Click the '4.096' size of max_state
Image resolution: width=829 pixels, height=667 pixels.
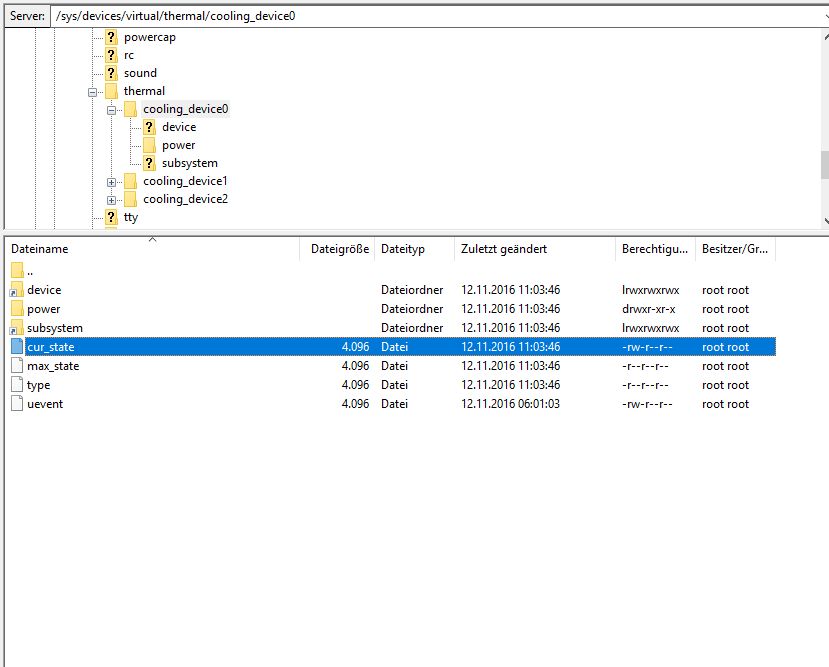pos(355,366)
